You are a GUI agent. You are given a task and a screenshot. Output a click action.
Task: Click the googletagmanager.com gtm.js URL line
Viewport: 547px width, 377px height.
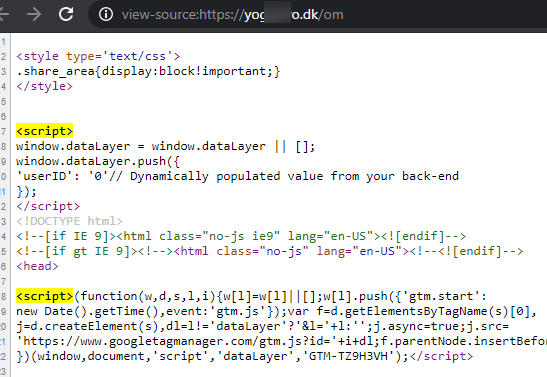click(x=282, y=341)
